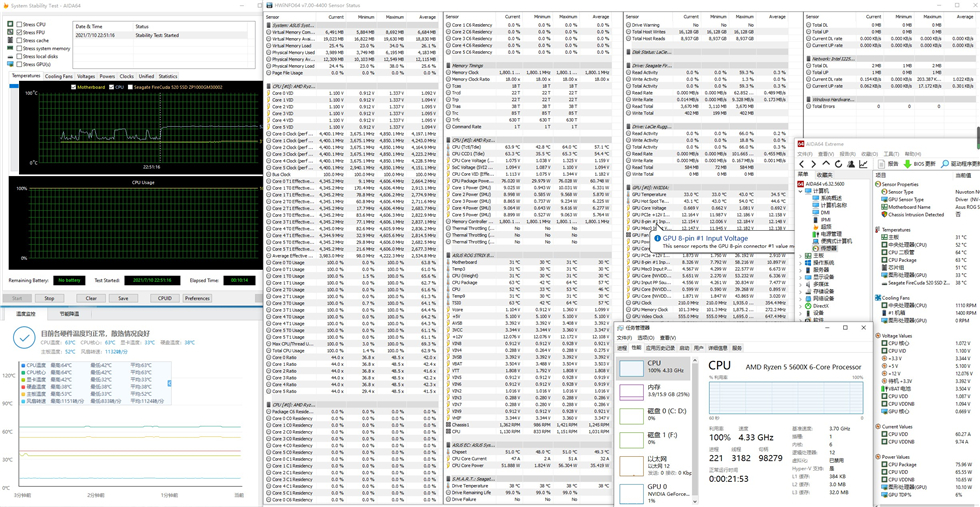Image resolution: width=980 pixels, height=507 pixels.
Task: Click the CPUID button
Action: (x=164, y=298)
